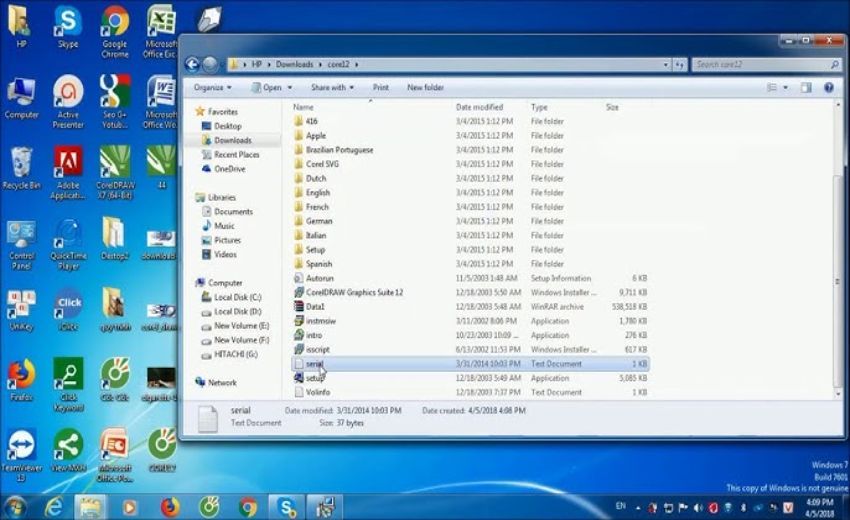Select the Computer desktop icon
Screen dimensions: 850x520
pyautogui.click(x=21, y=98)
